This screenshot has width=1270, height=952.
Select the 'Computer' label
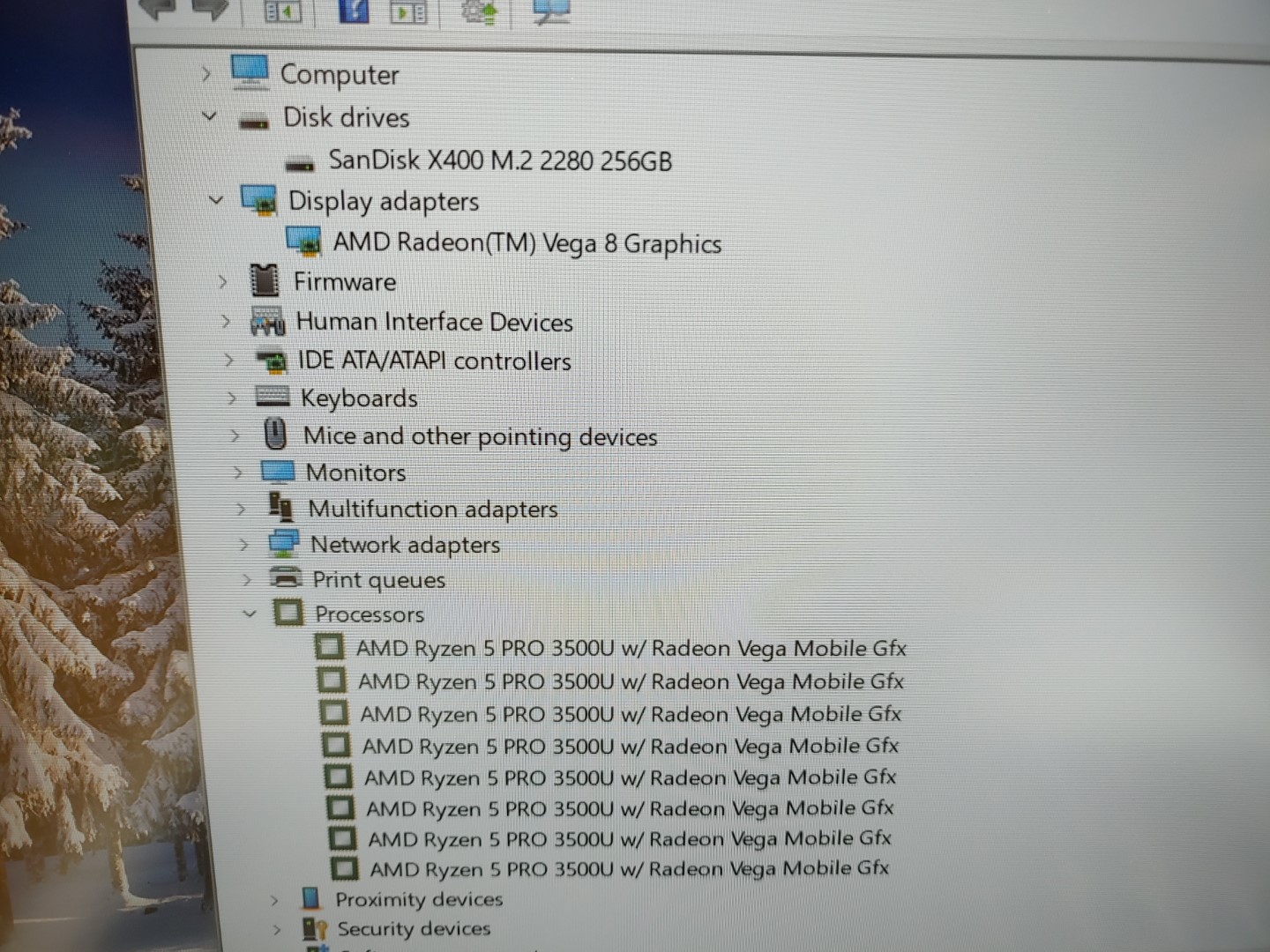coord(340,75)
